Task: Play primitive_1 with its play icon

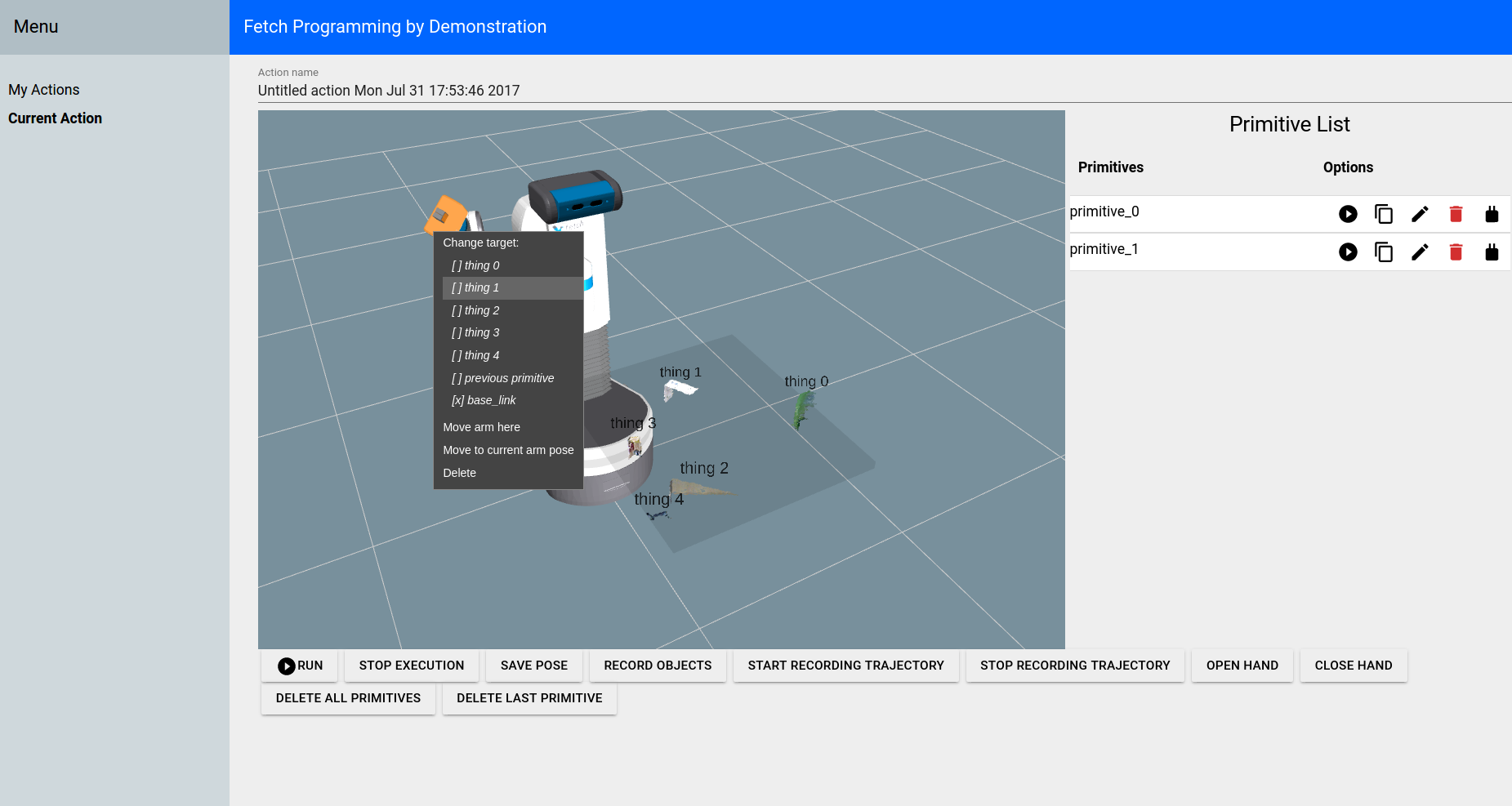Action: click(x=1348, y=252)
